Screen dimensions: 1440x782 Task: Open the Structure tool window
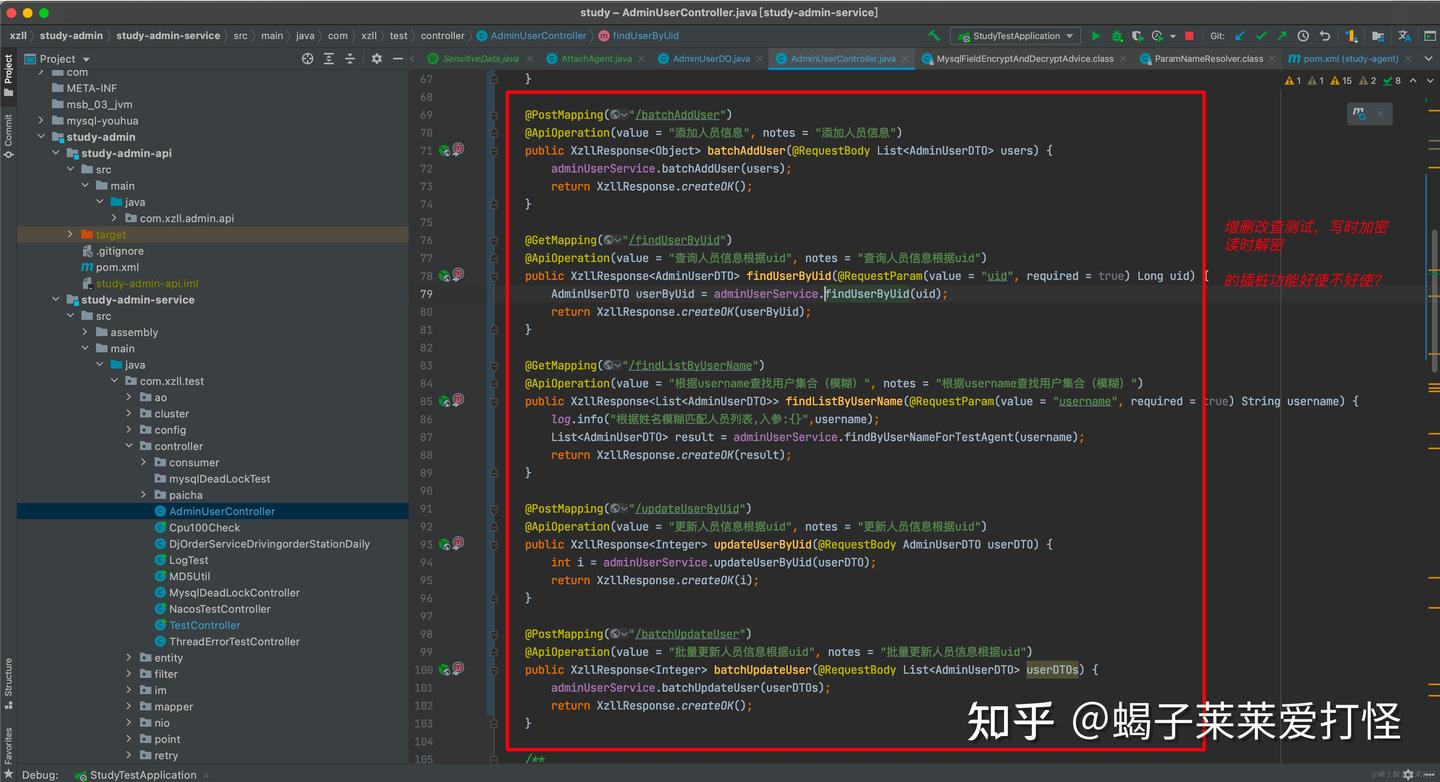(8, 683)
